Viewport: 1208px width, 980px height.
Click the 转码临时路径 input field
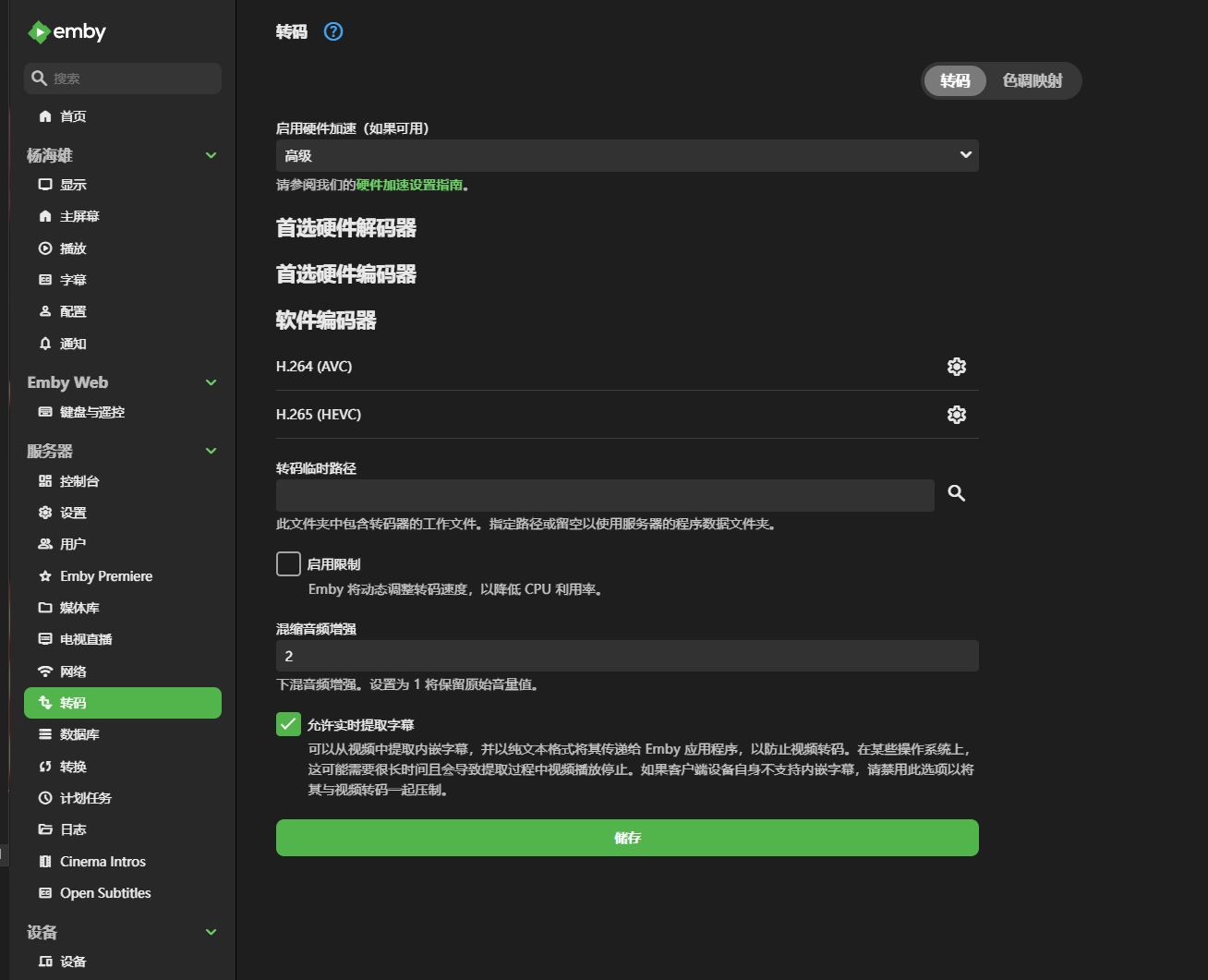(x=605, y=495)
